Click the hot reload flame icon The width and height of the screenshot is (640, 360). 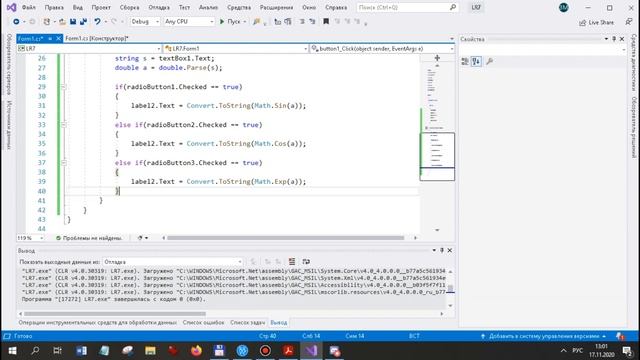(x=256, y=22)
